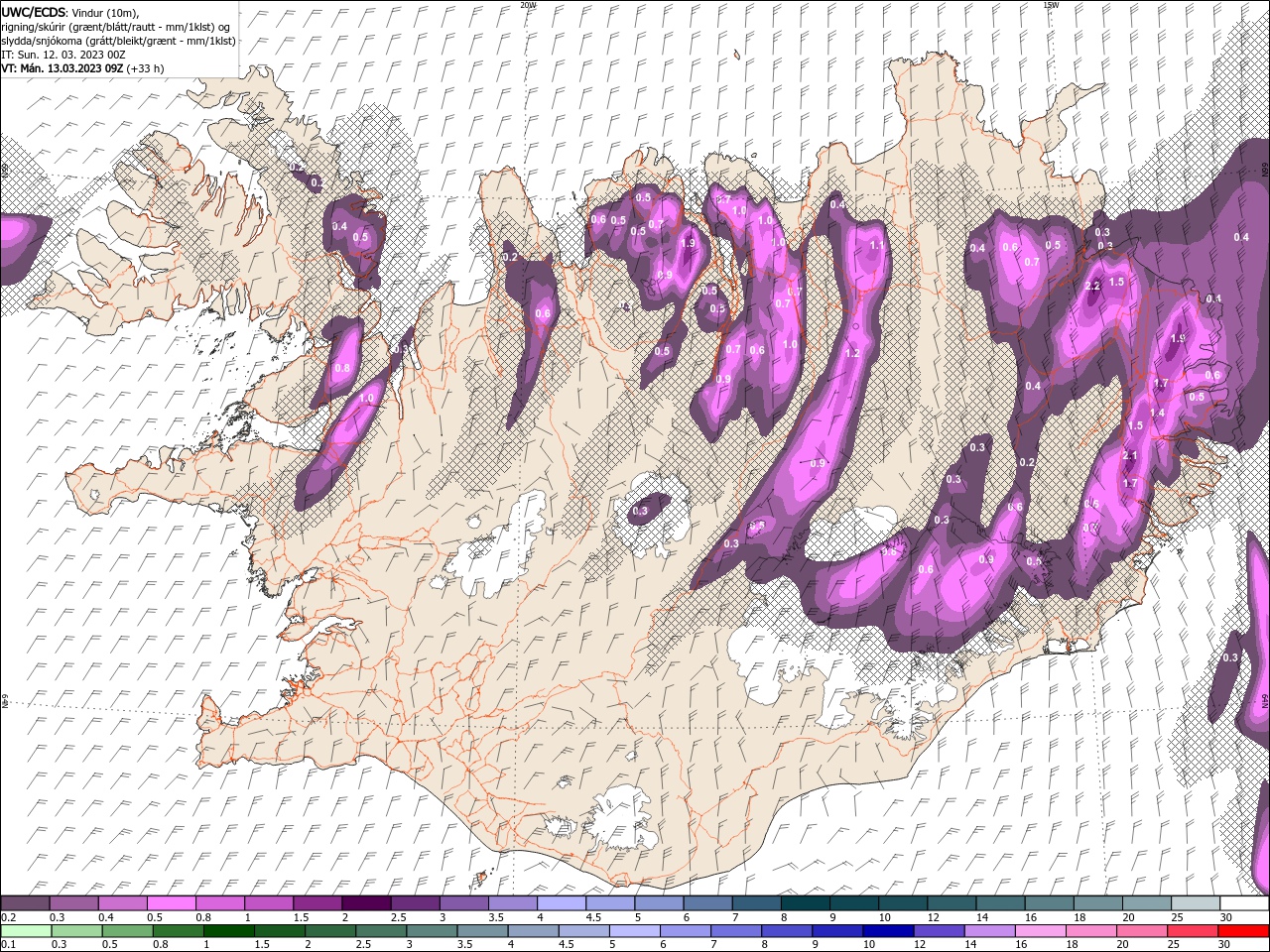Click the palest green 0.1–0.3 rain legend swatch
1270x952 pixels.
[26, 931]
